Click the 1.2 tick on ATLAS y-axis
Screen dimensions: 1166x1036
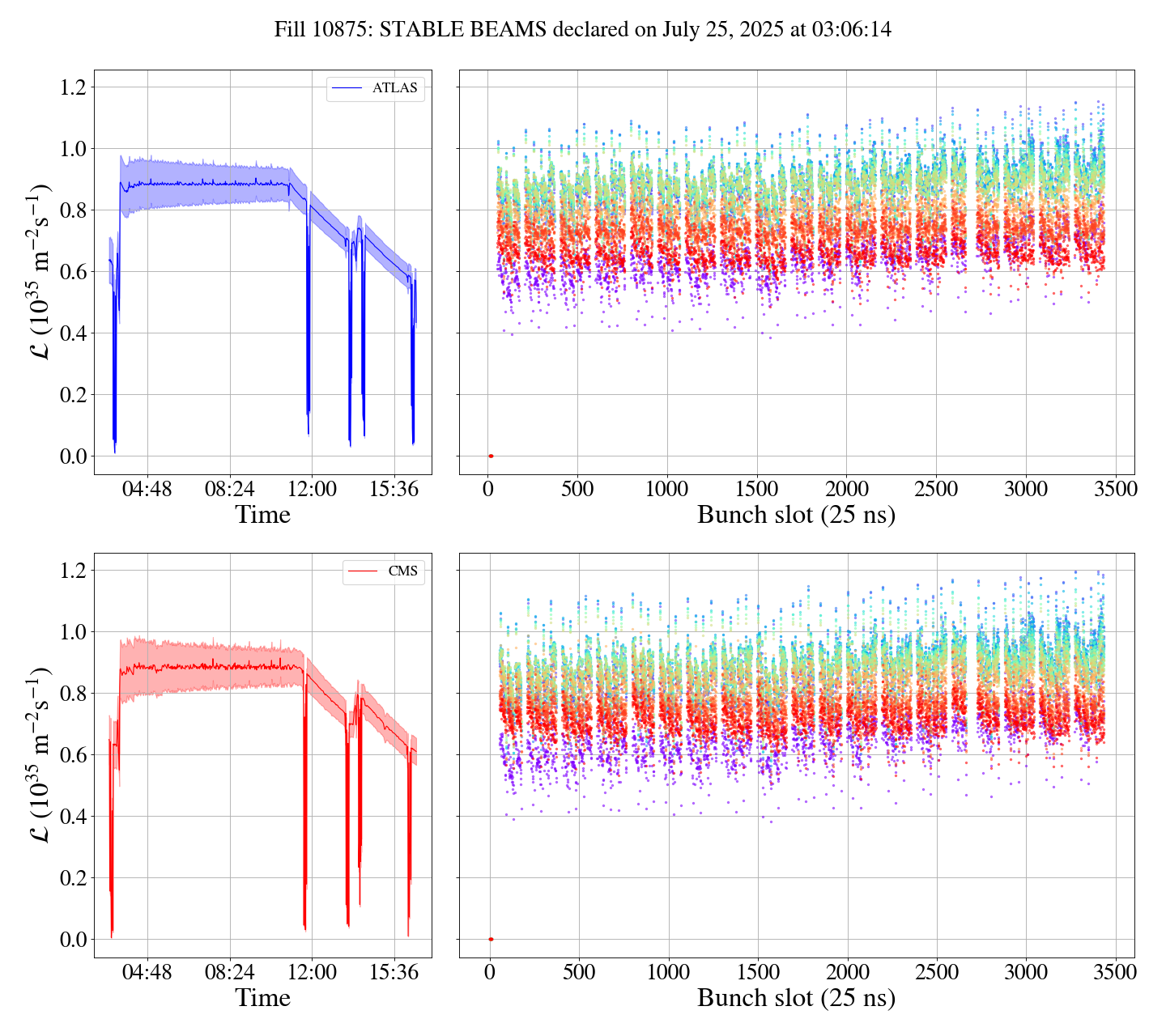73,87
